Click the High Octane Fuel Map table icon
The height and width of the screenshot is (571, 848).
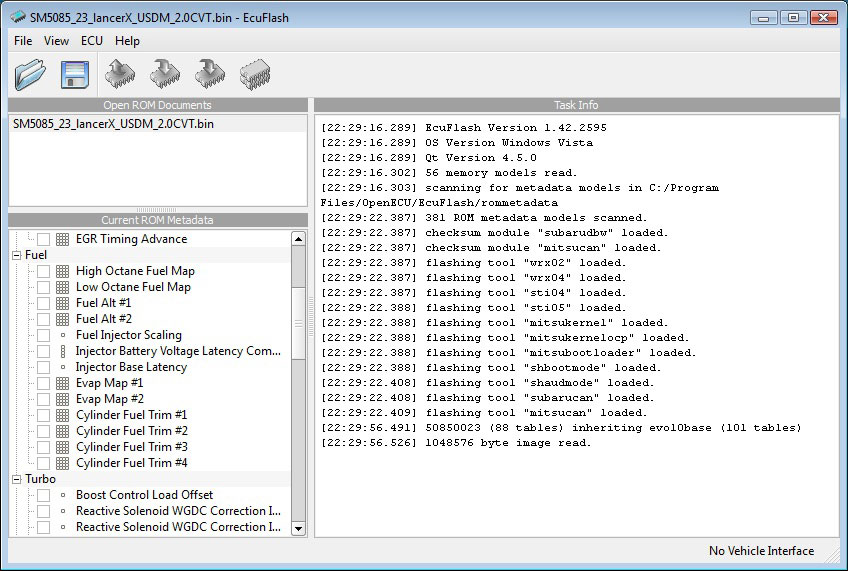62,271
